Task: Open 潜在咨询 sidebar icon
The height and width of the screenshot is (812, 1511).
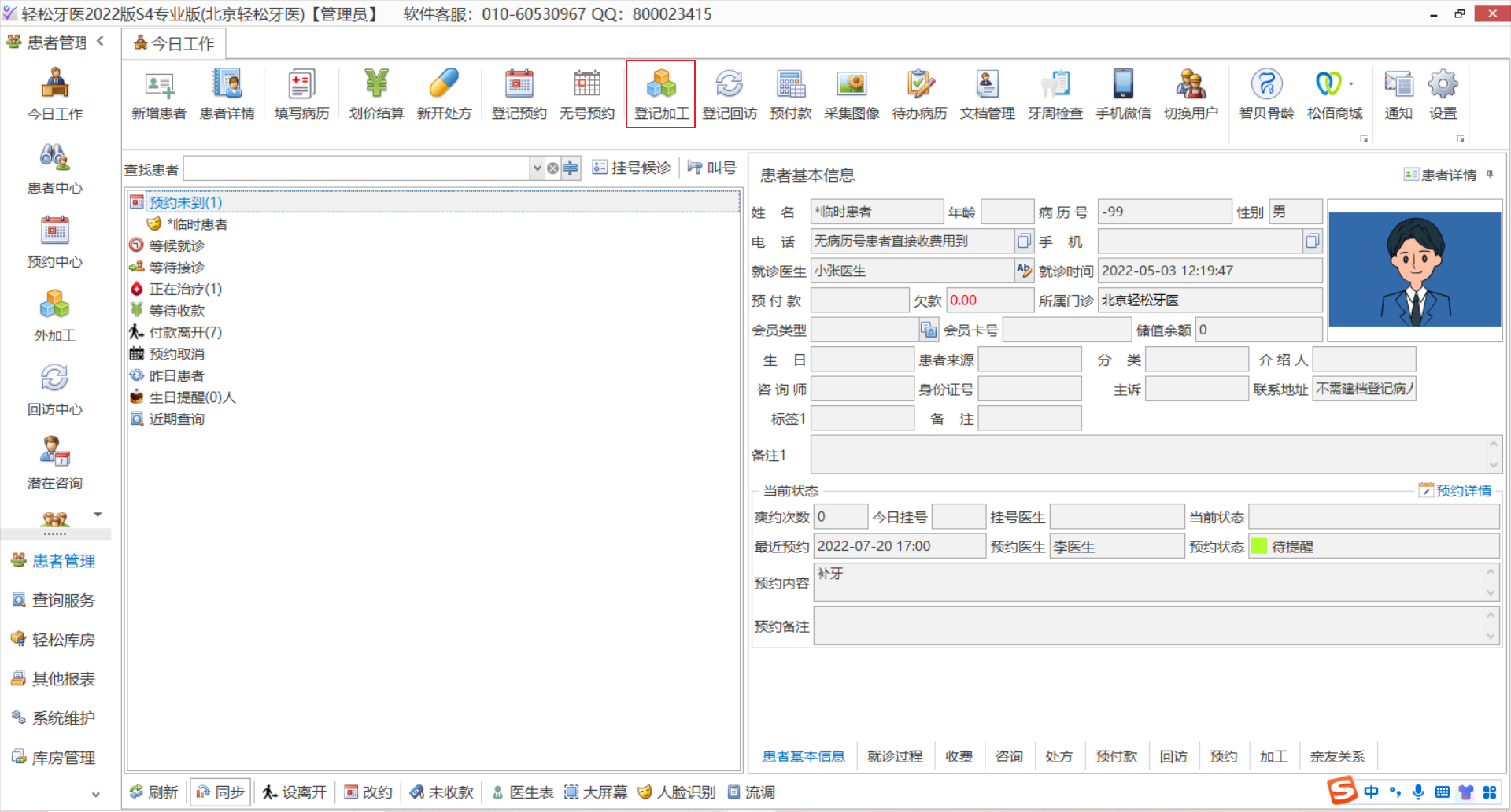Action: point(54,464)
